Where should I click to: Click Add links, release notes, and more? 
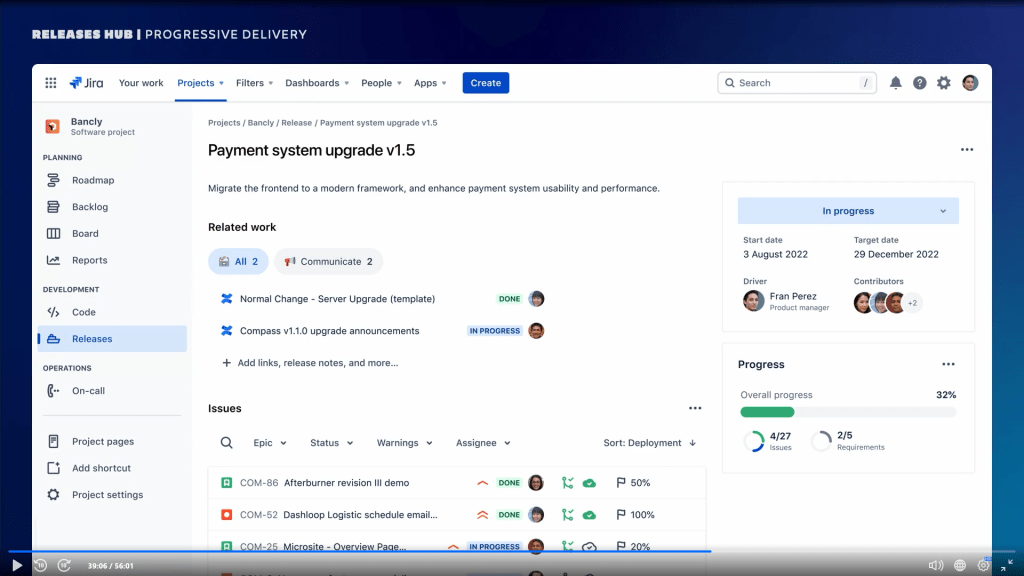point(317,363)
